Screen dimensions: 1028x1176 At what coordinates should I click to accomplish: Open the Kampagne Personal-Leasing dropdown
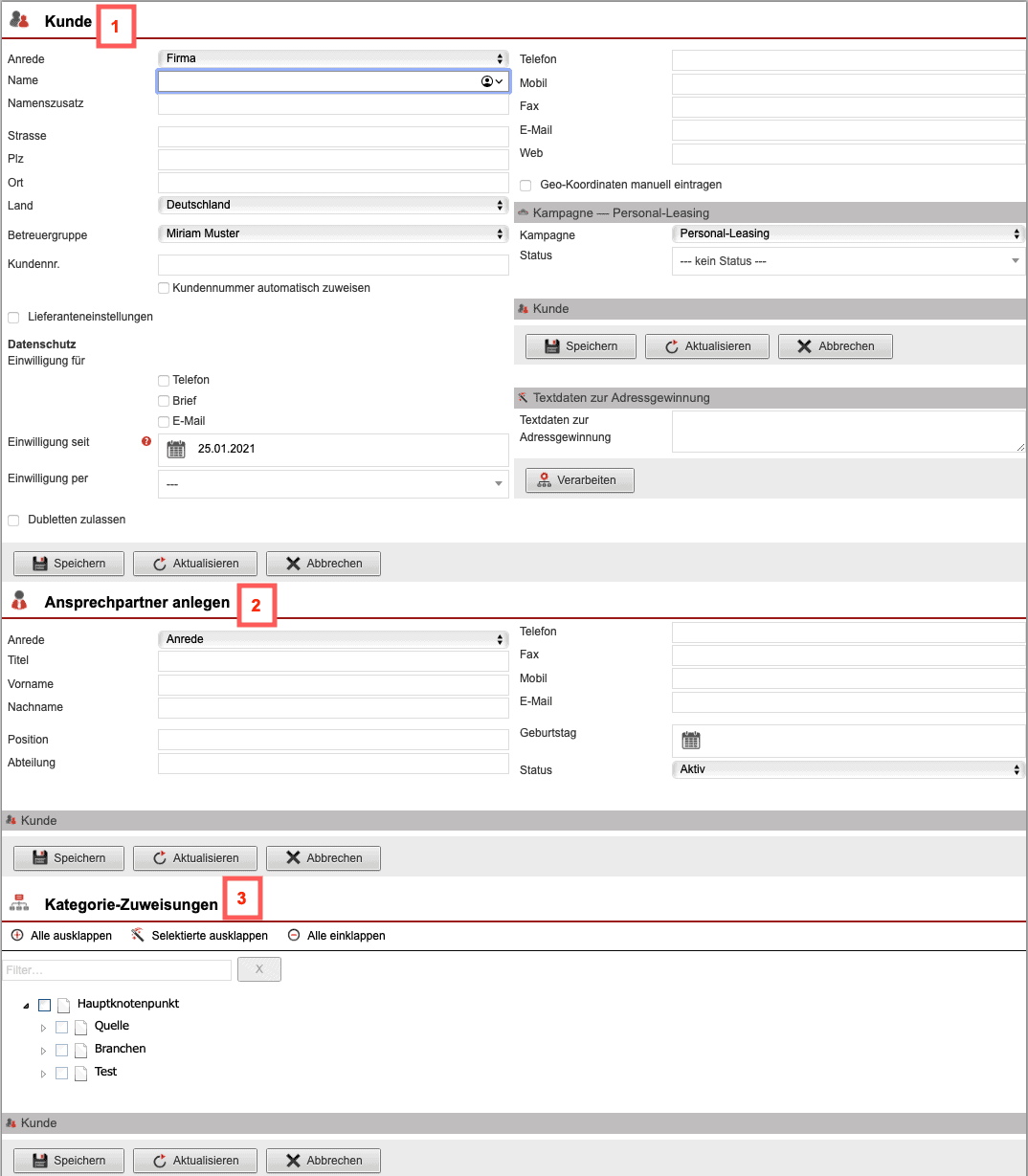(x=848, y=233)
